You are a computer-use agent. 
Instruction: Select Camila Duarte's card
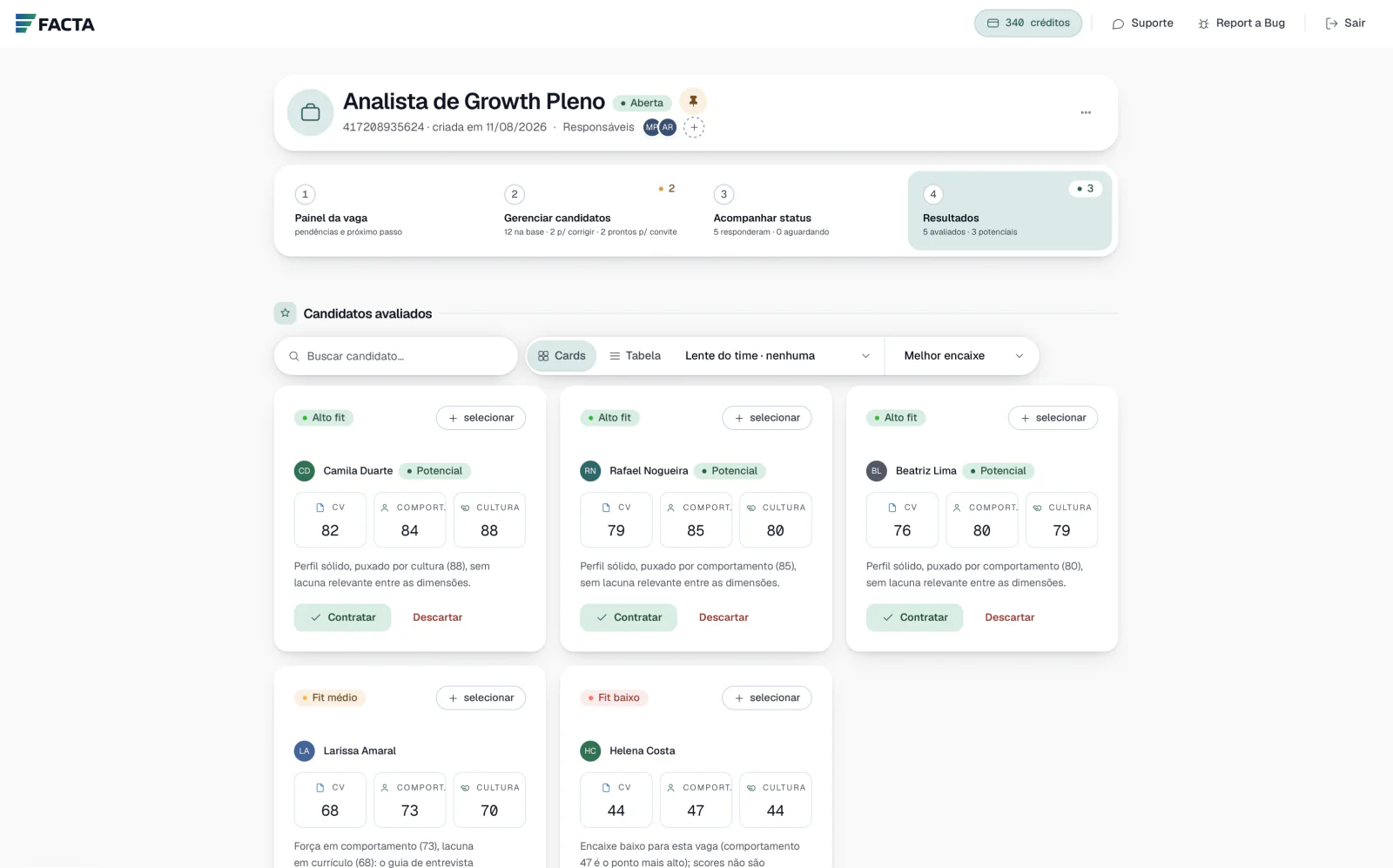[x=481, y=418]
